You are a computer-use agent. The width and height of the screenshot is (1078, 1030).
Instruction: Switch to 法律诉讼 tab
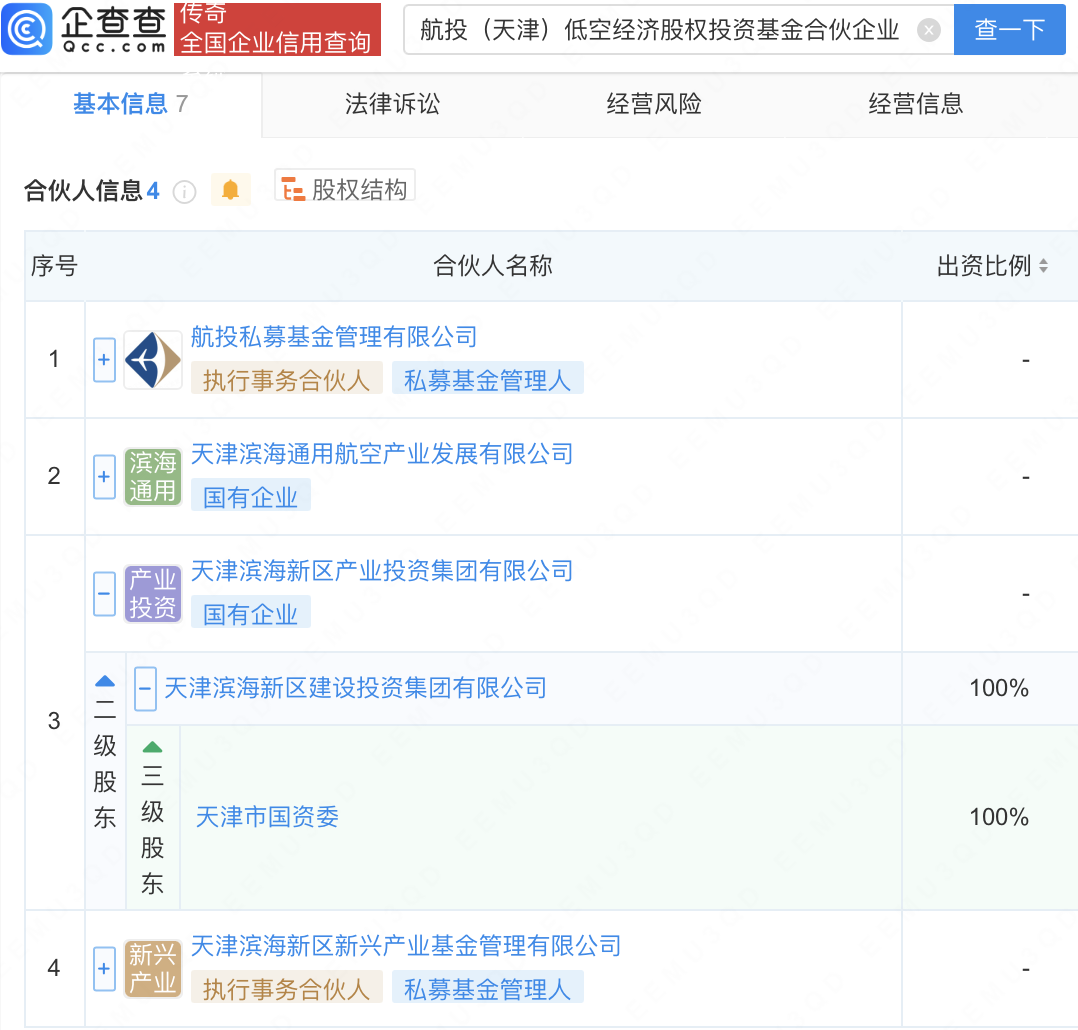tap(392, 104)
